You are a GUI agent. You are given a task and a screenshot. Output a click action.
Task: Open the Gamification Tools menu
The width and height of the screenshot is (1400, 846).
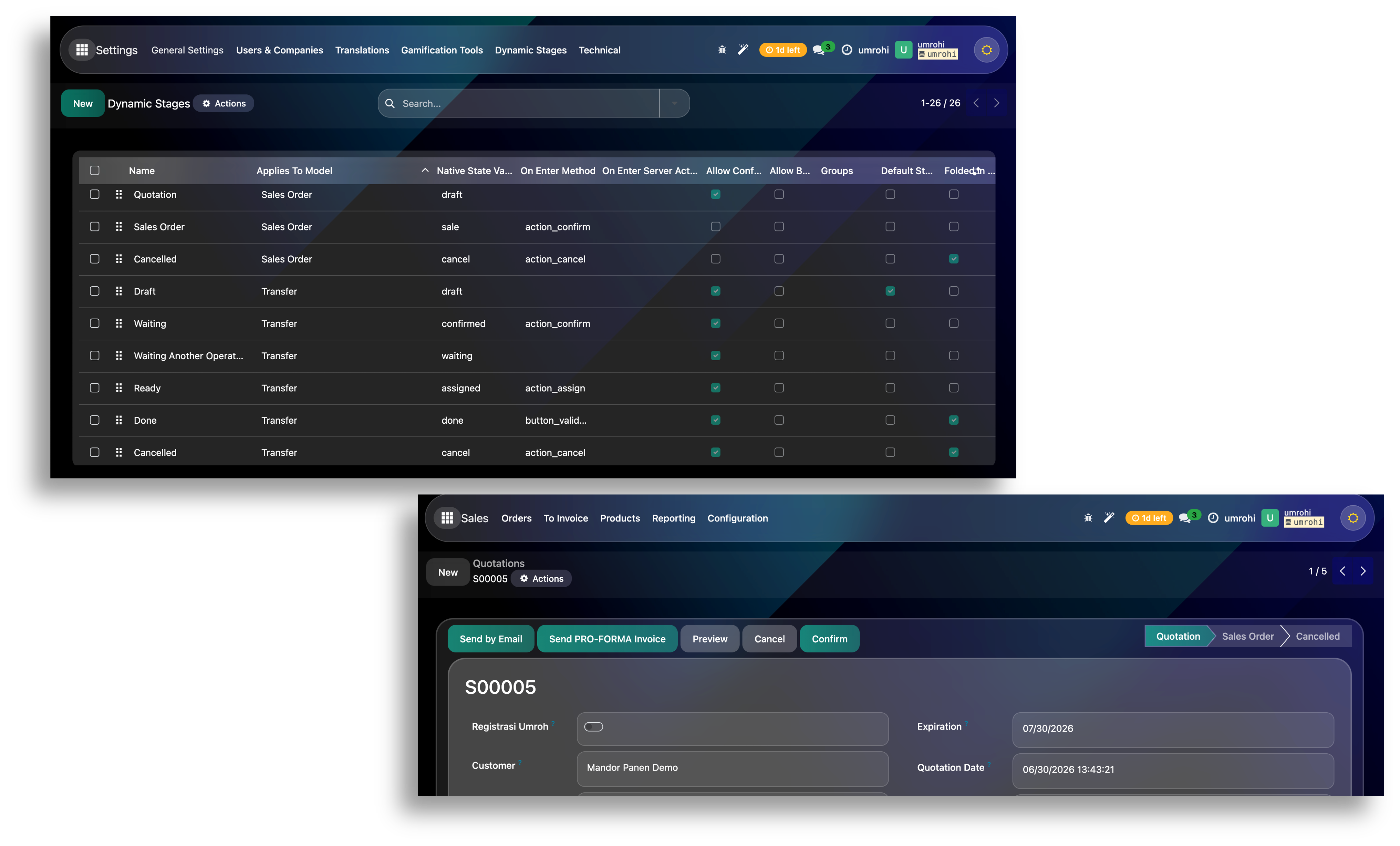pos(442,50)
